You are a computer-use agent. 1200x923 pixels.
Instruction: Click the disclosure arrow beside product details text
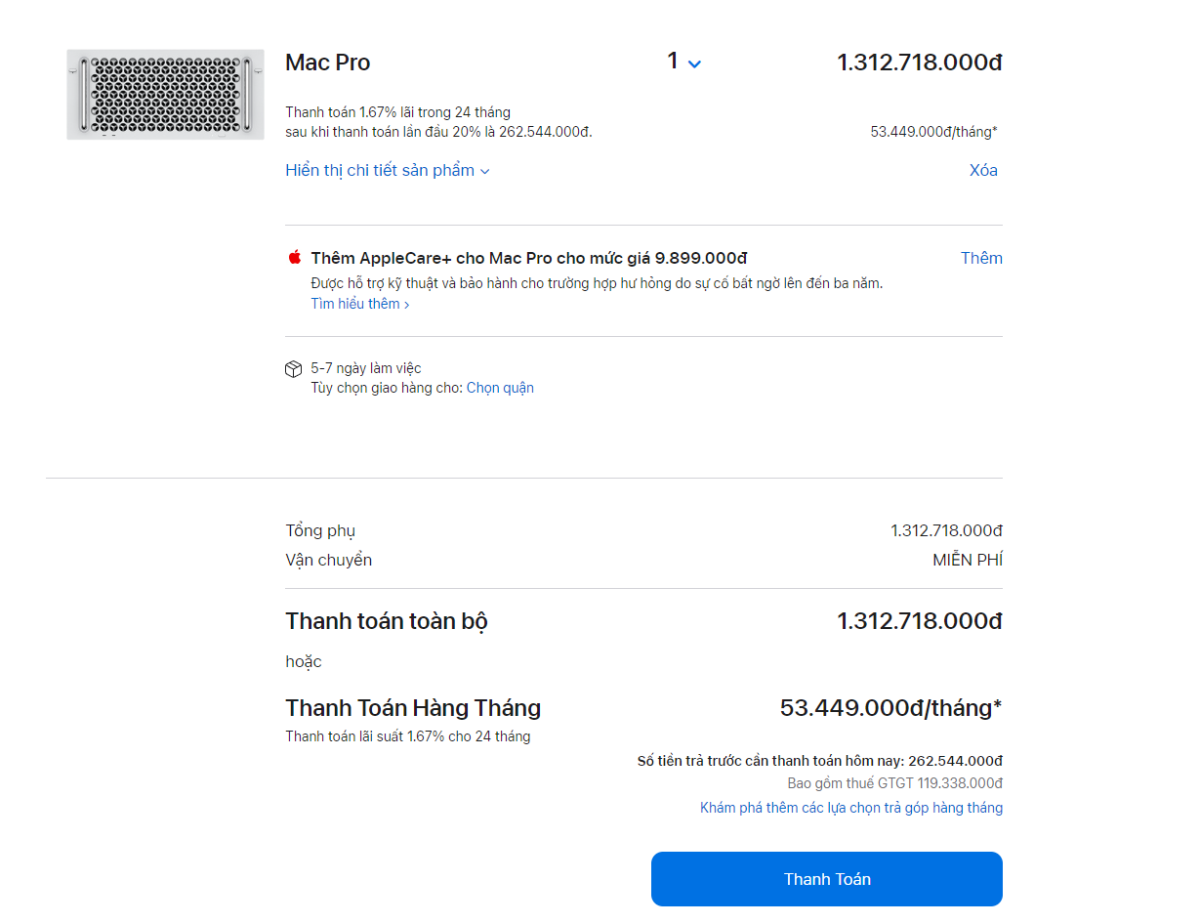[485, 171]
